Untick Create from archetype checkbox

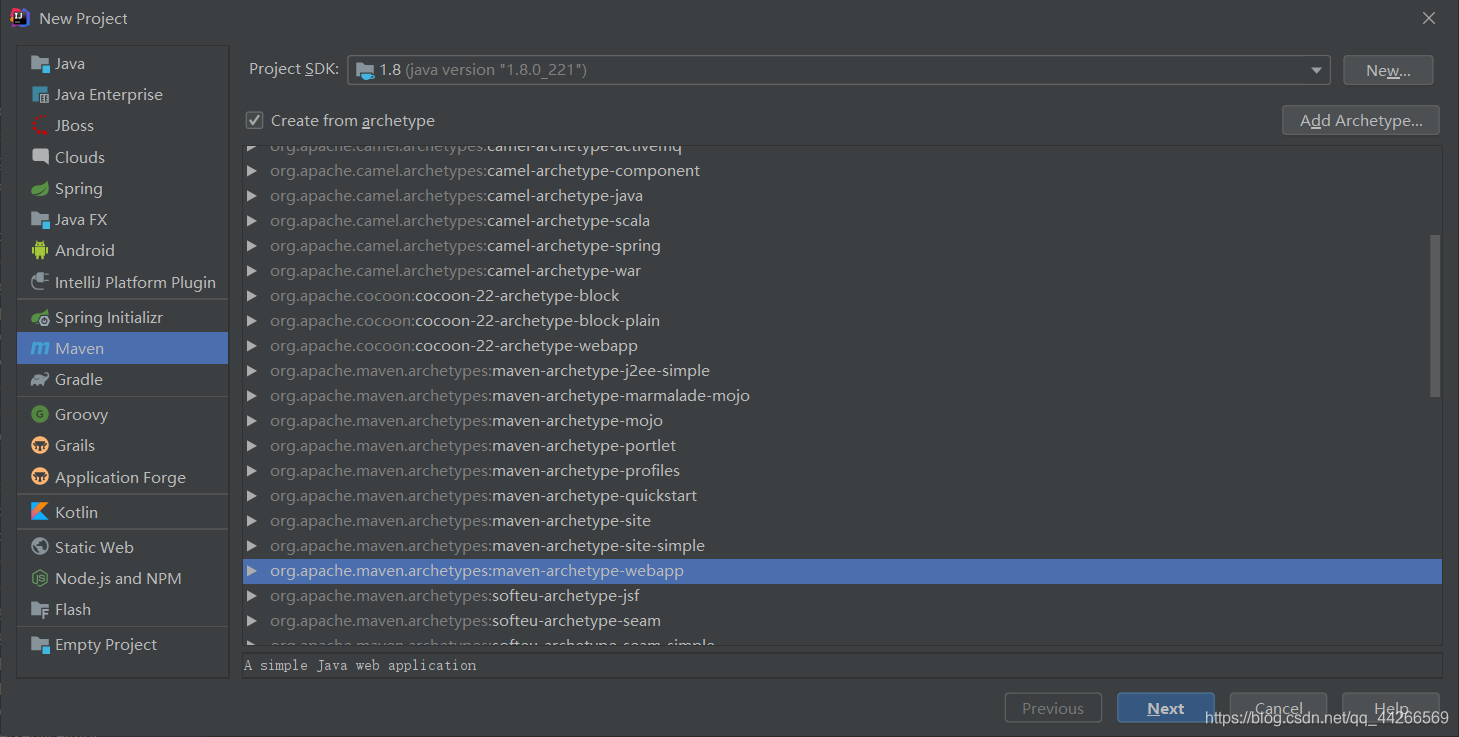click(x=255, y=120)
